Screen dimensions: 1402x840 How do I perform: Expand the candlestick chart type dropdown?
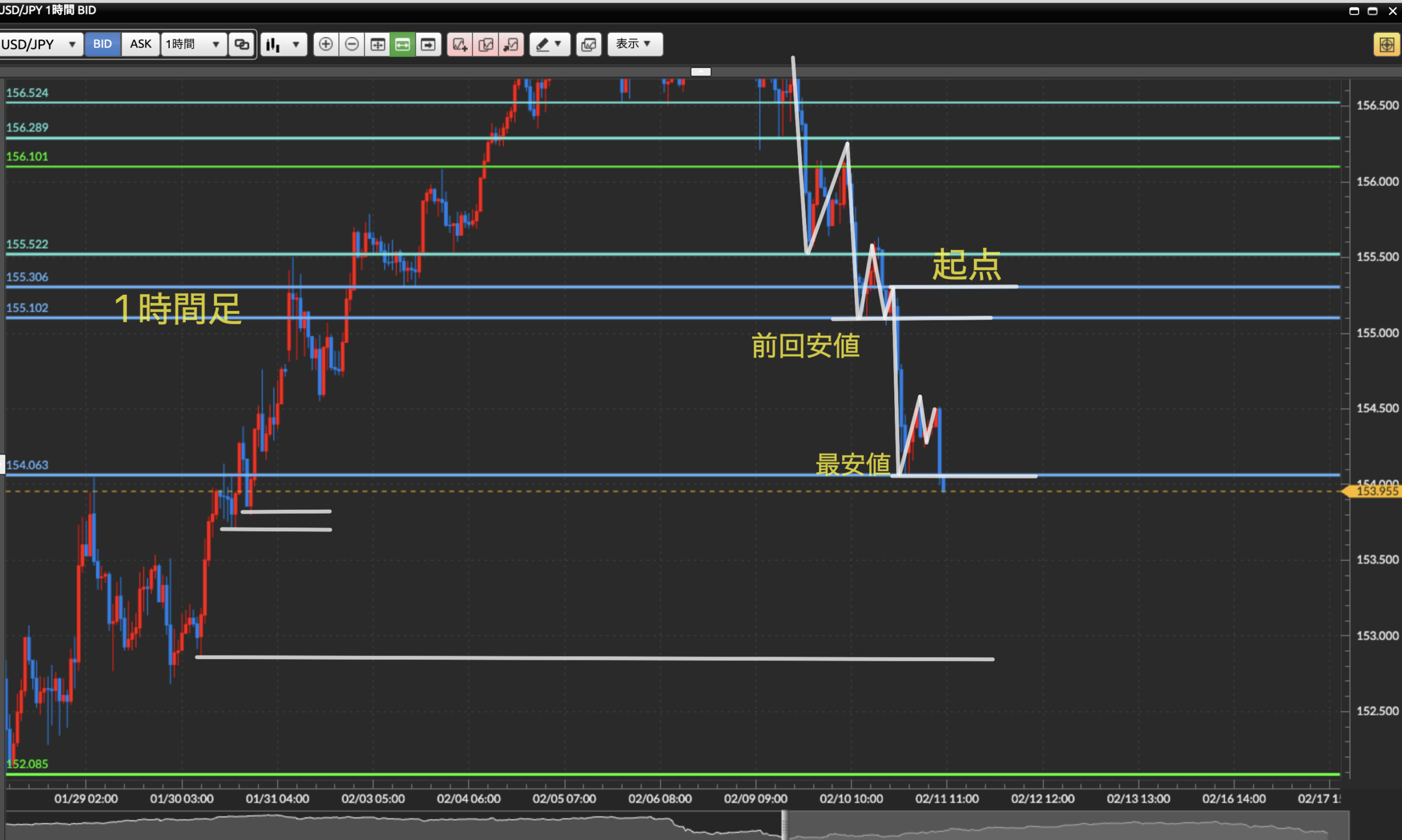point(284,44)
